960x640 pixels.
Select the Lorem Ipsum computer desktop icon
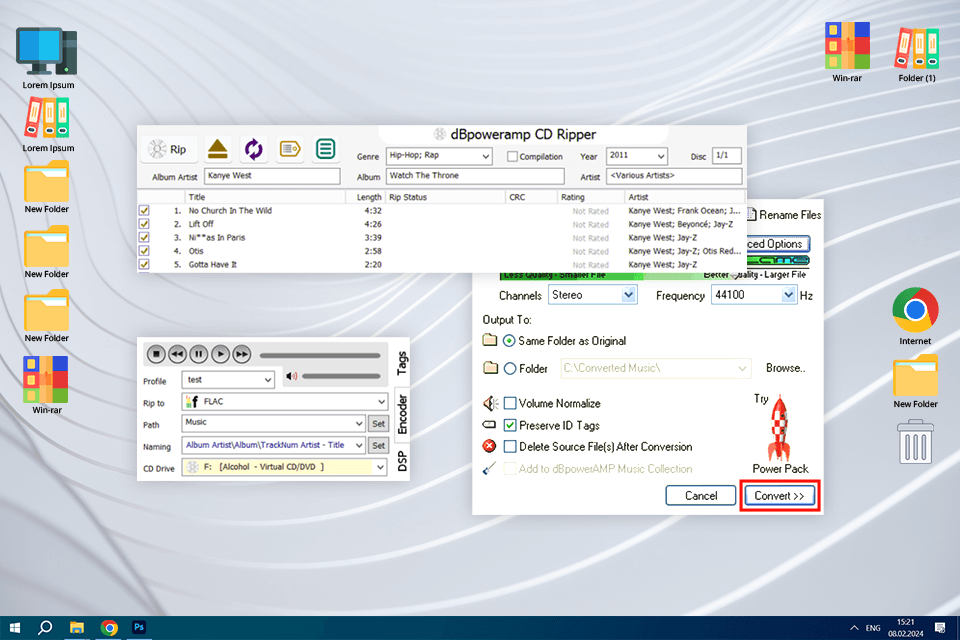coord(48,52)
